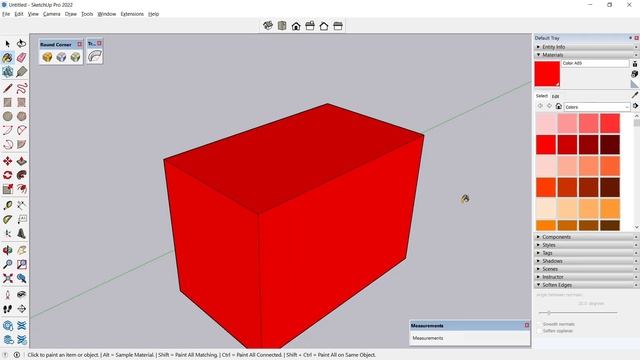Viewport: 640px width, 360px height.
Task: Choose the Follow Me tool
Action: (21, 175)
